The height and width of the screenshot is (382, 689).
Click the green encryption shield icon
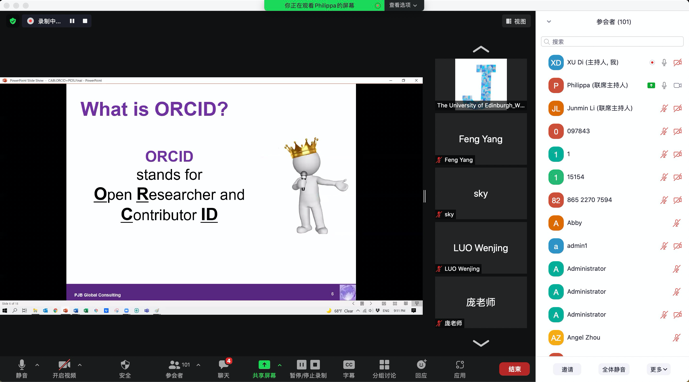tap(13, 21)
